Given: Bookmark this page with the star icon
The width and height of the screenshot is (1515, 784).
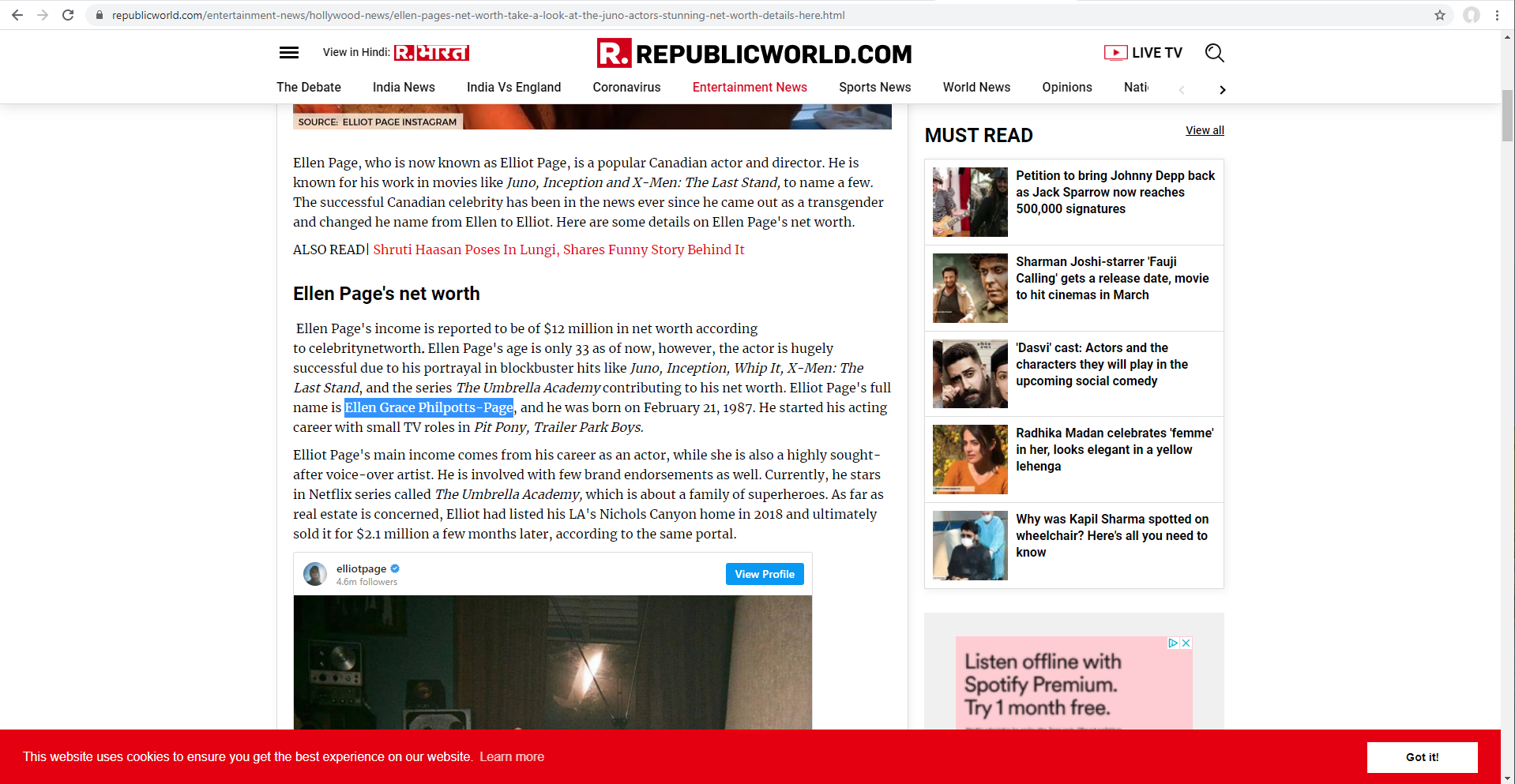Looking at the screenshot, I should pos(1440,15).
